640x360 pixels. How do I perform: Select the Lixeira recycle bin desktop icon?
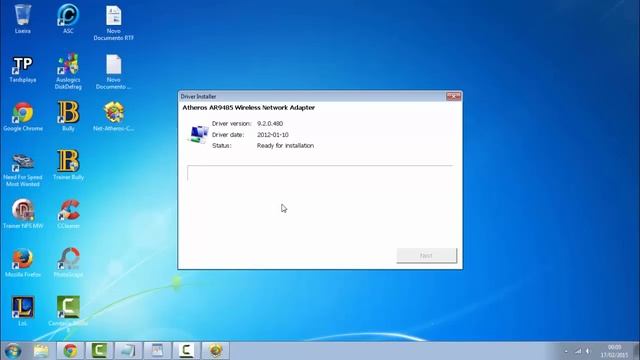pos(22,19)
